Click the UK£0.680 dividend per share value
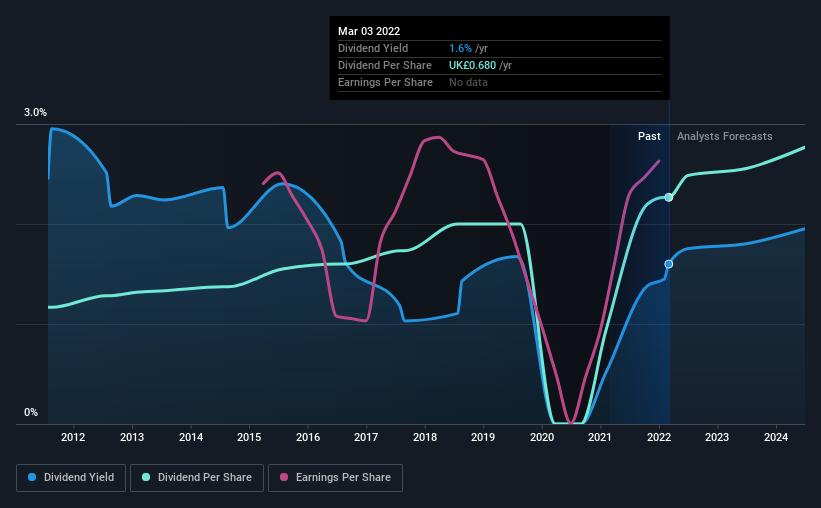821x508 pixels. tap(472, 65)
